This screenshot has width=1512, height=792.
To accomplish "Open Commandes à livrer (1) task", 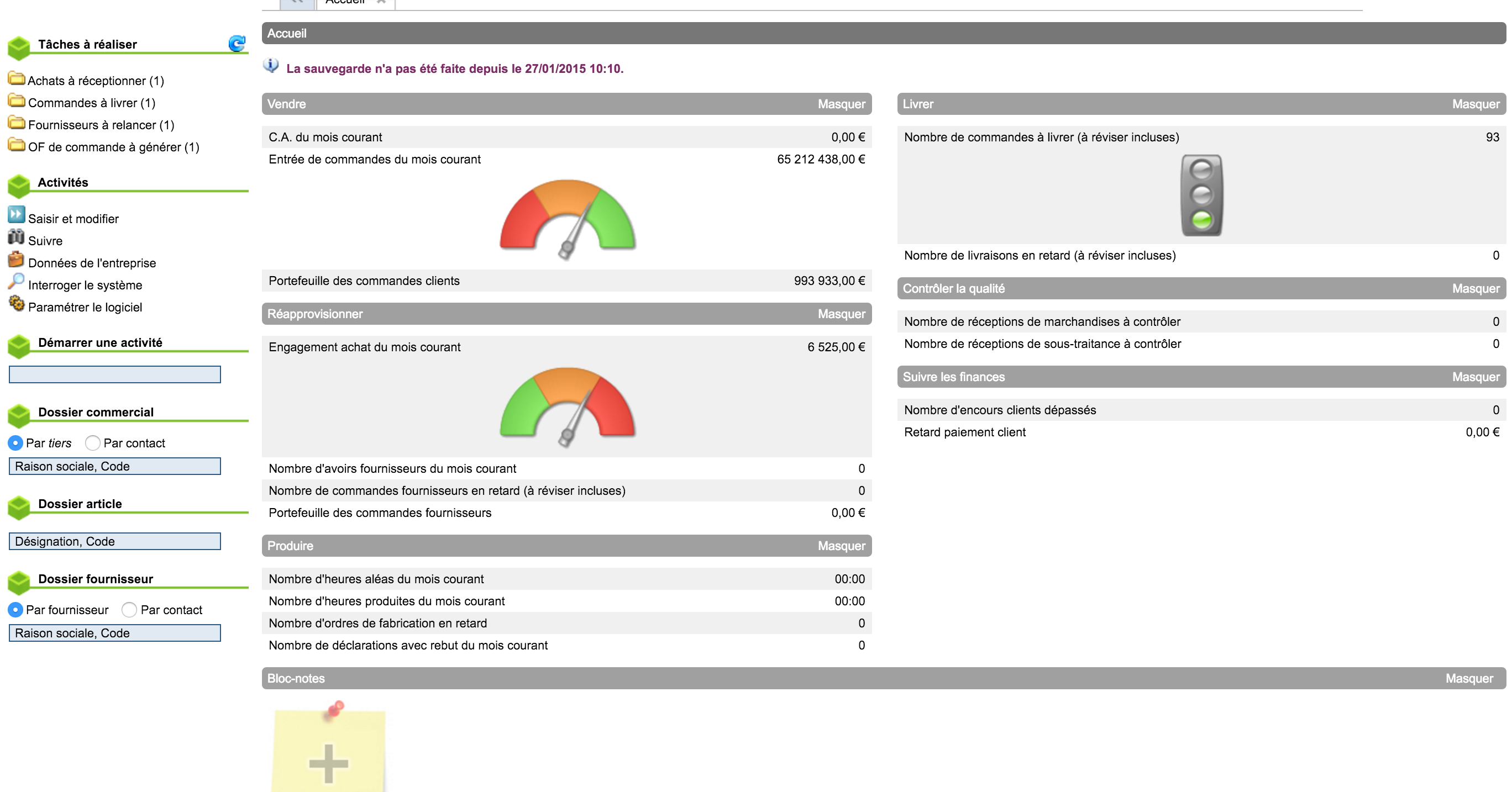I will click(x=92, y=103).
